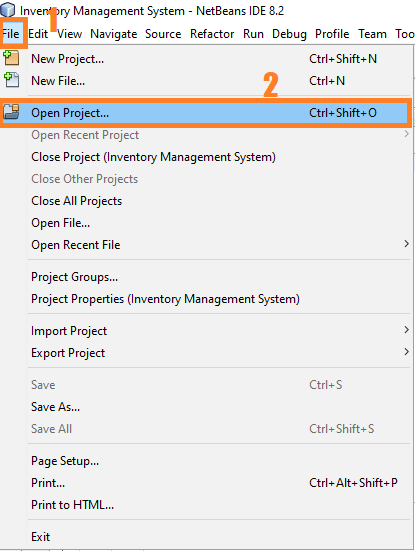Expand the Export Project submenu arrow
This screenshot has height=551, width=415.
tap(406, 352)
